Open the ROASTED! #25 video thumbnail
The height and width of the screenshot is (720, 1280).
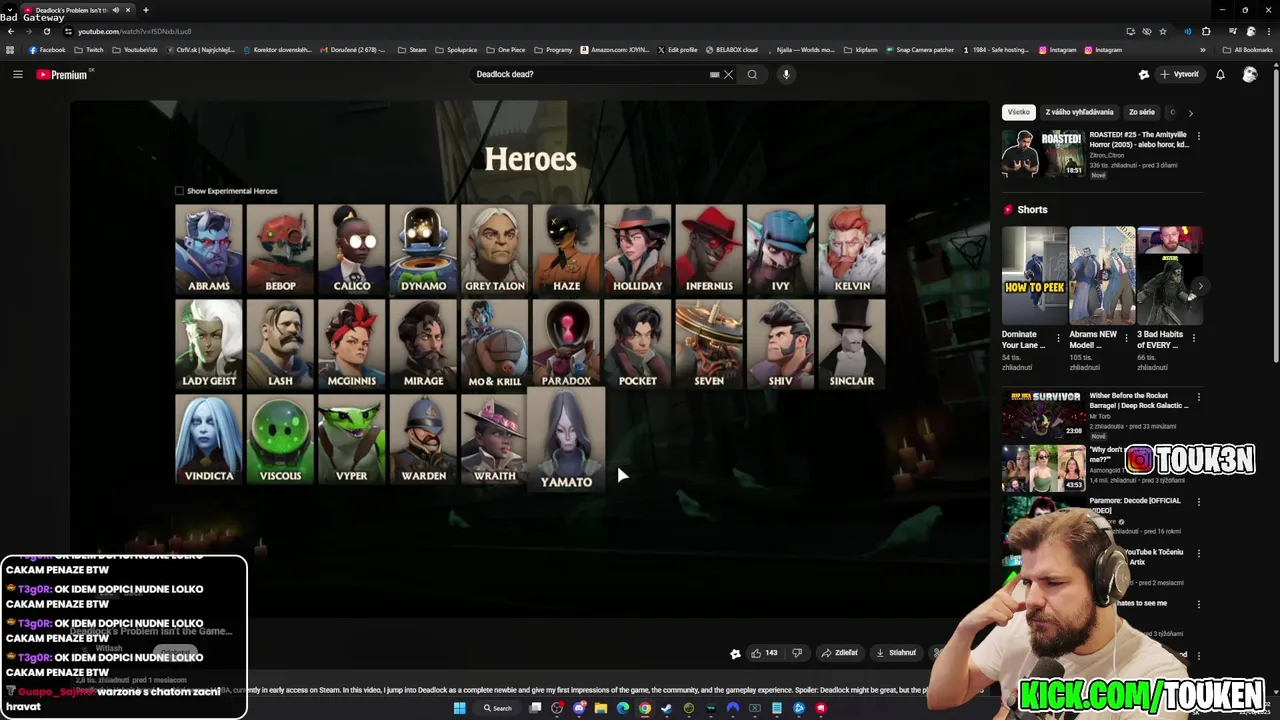[1043, 153]
